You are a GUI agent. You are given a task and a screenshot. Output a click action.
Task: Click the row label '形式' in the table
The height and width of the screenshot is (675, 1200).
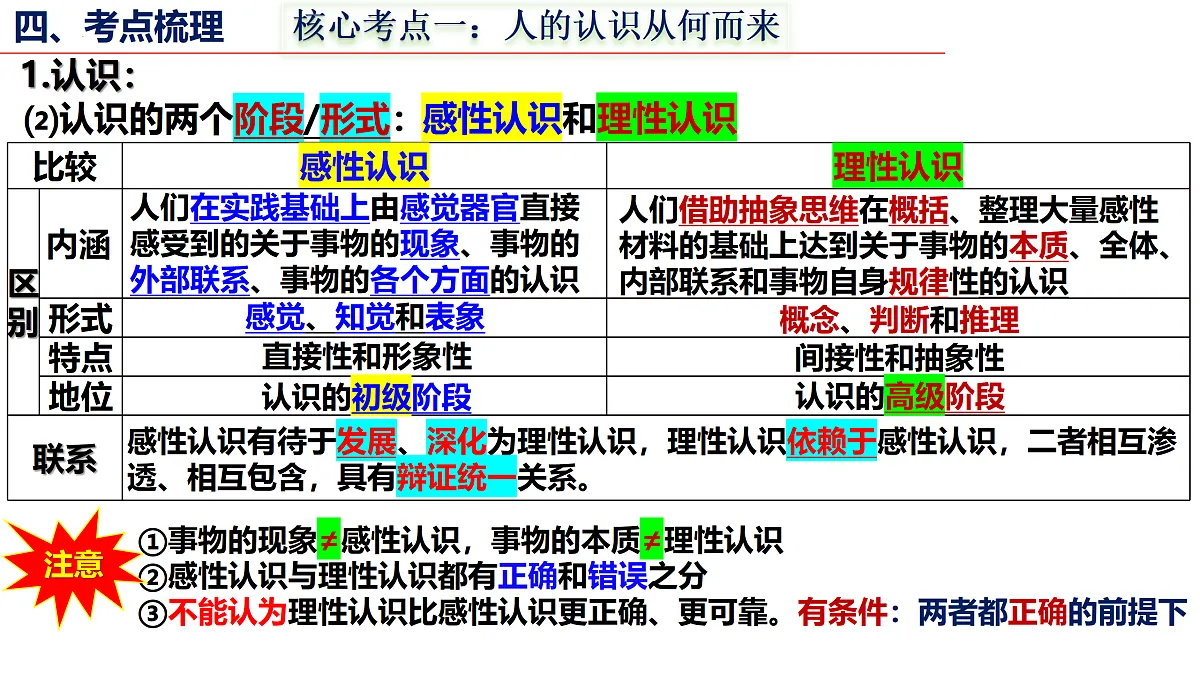coord(80,319)
